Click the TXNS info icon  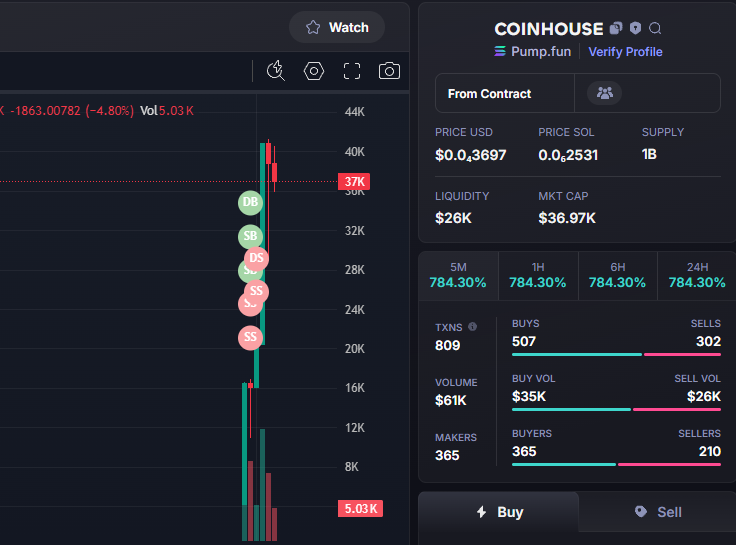(x=473, y=326)
